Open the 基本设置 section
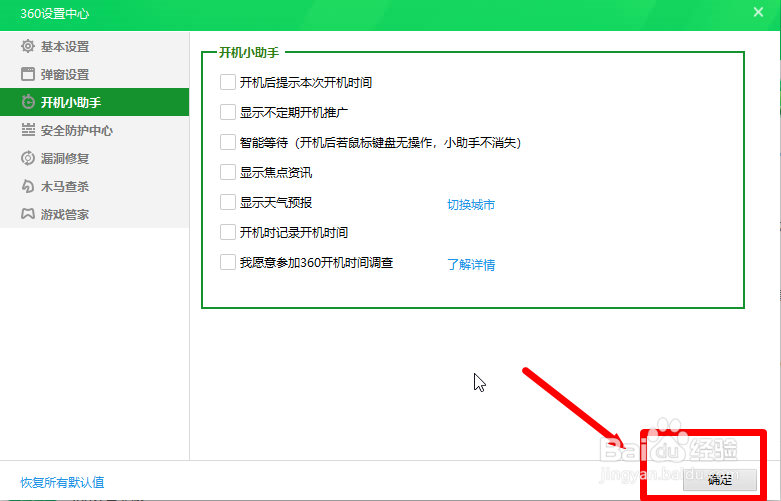Viewport: 781px width, 501px height. (x=95, y=46)
